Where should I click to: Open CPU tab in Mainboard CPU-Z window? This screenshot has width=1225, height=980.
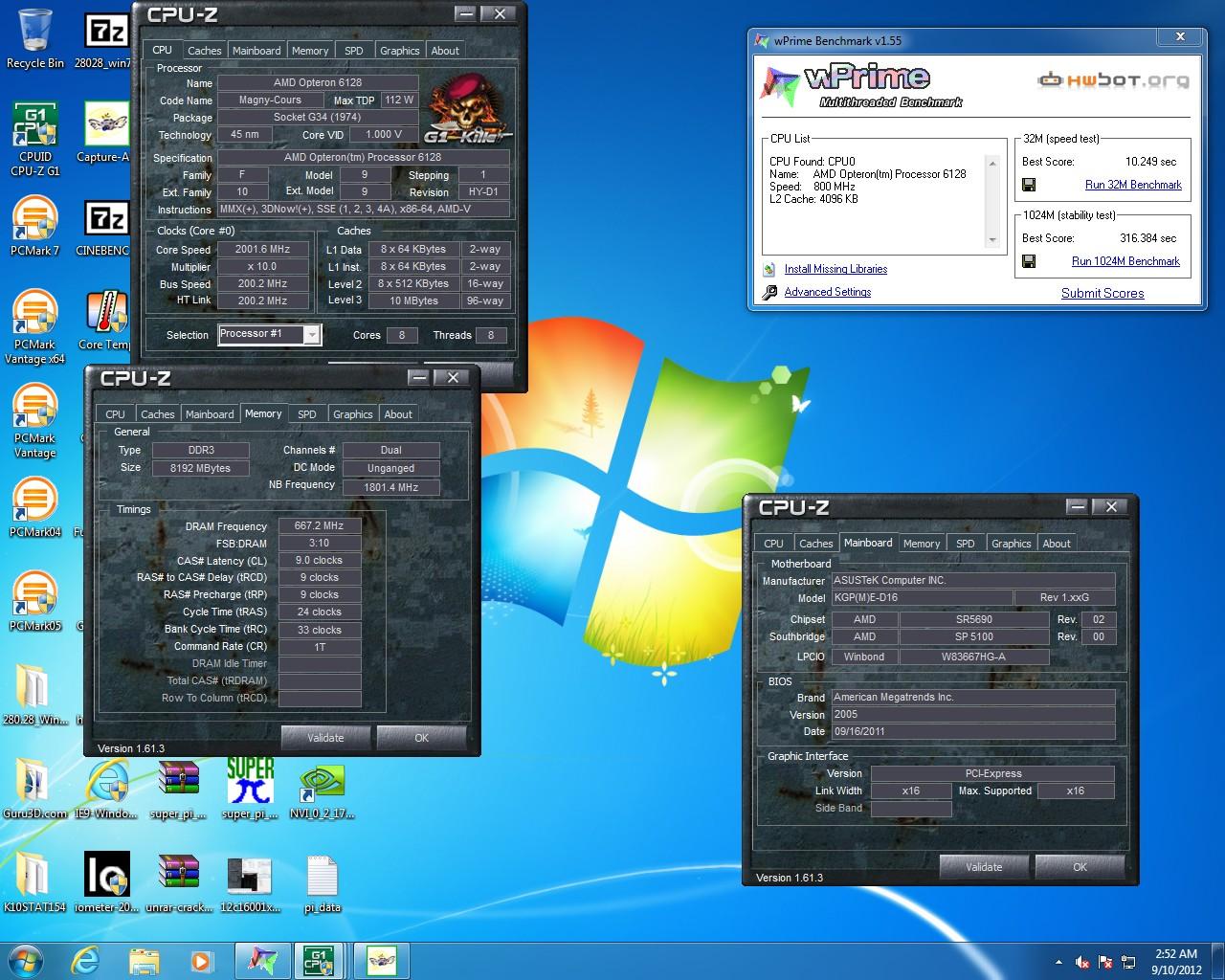[773, 544]
